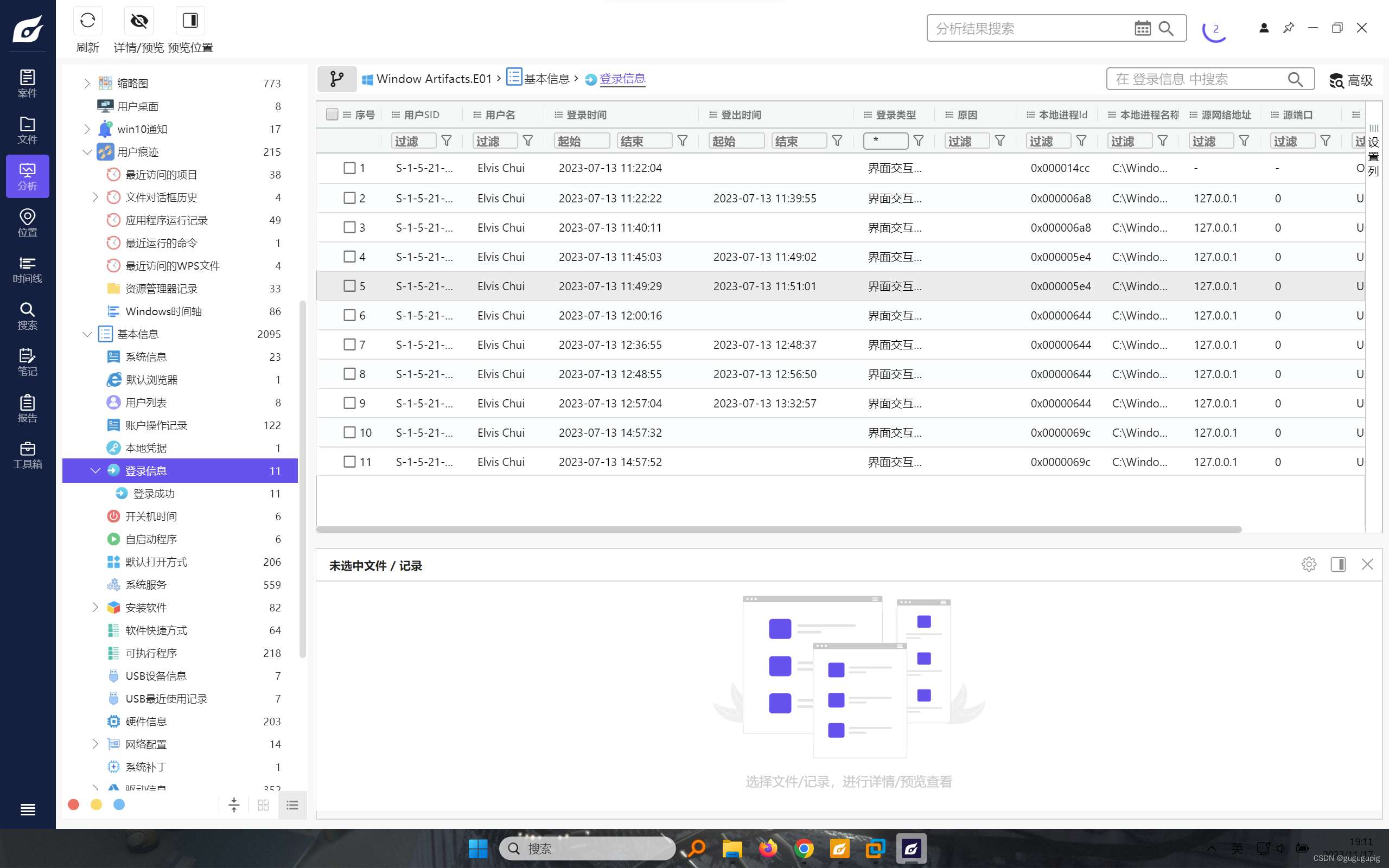This screenshot has width=1389, height=868.
Task: Open the 预览位置 layout icon
Action: 190,21
